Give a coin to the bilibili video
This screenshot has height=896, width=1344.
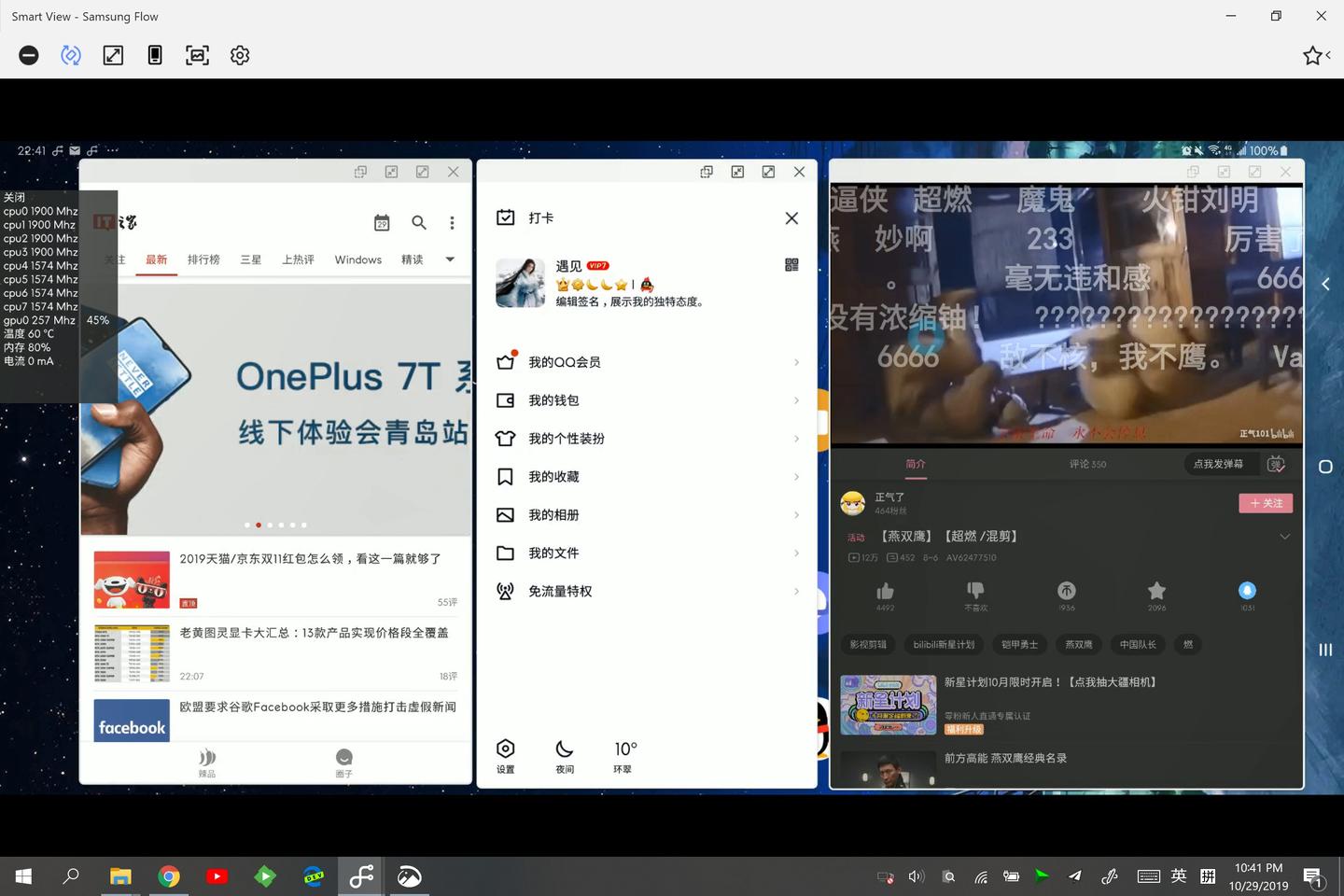click(x=1067, y=591)
